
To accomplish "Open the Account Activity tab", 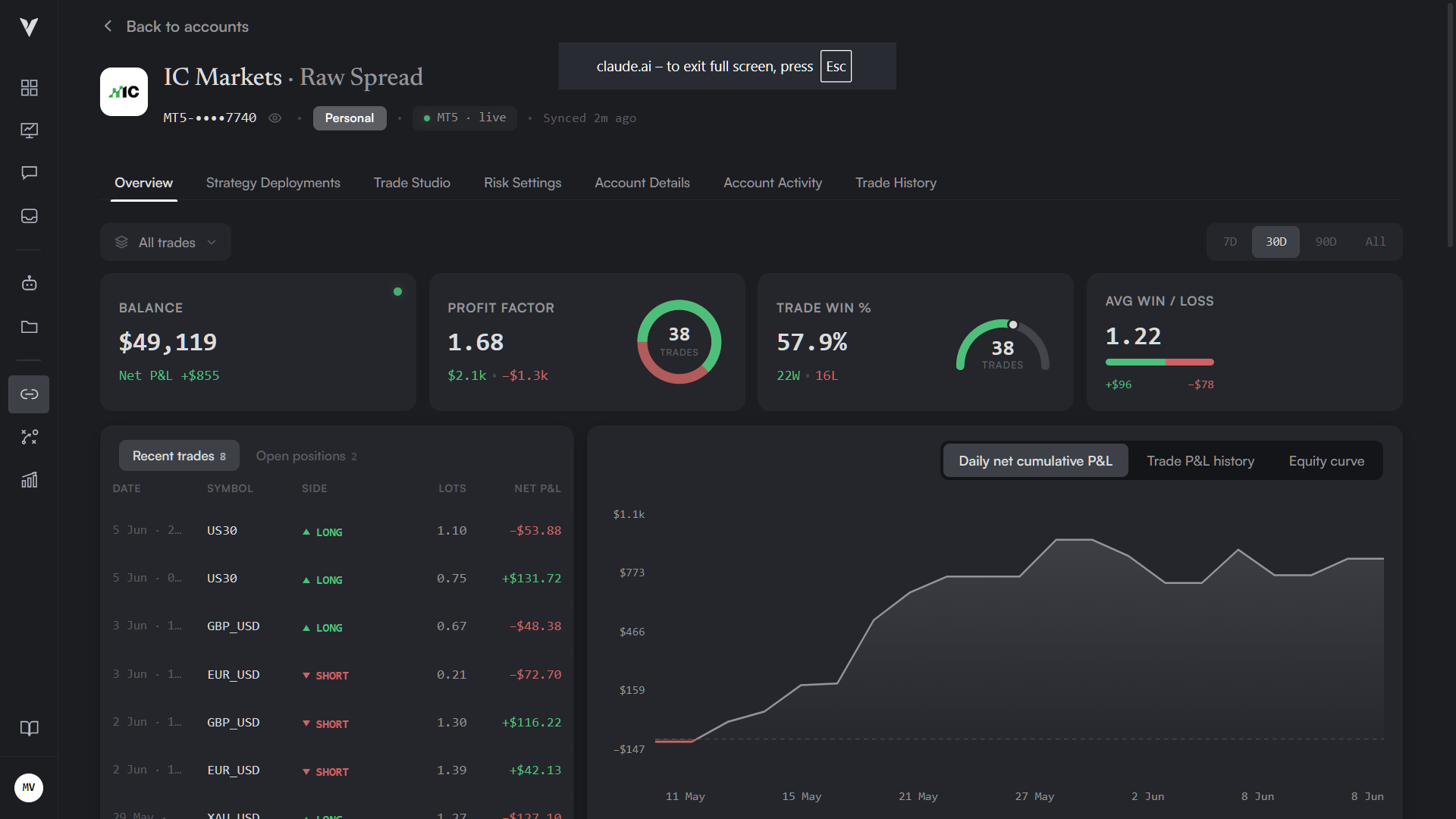I will [773, 183].
